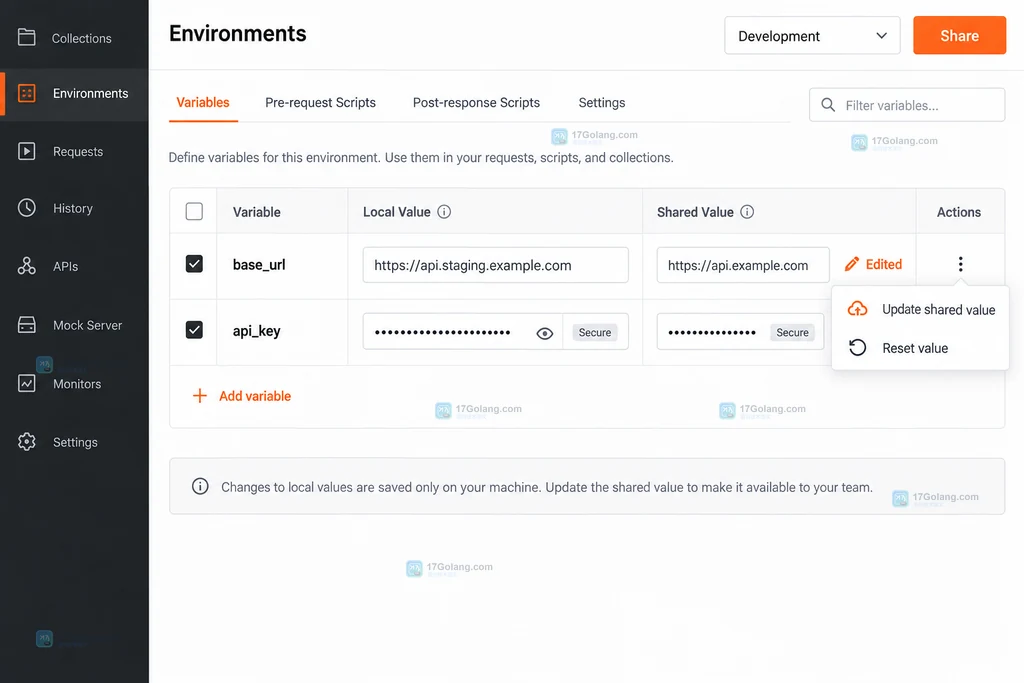
Task: Open the Monitors chart icon
Action: pos(27,383)
